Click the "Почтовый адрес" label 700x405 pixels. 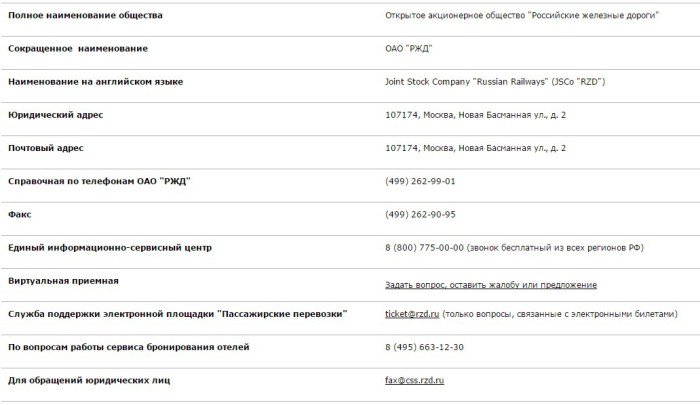click(46, 148)
